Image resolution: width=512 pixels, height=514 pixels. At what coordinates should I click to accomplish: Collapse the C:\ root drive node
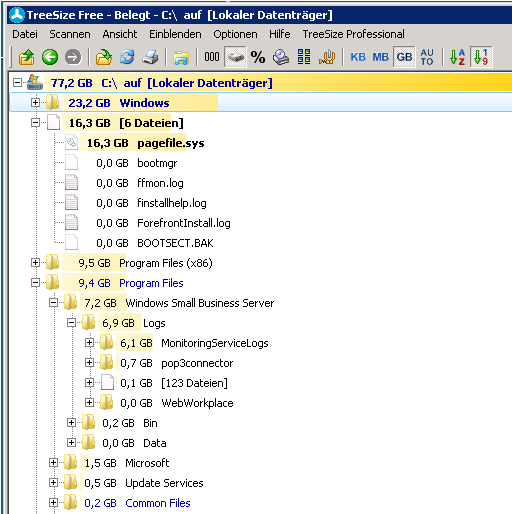[17, 82]
